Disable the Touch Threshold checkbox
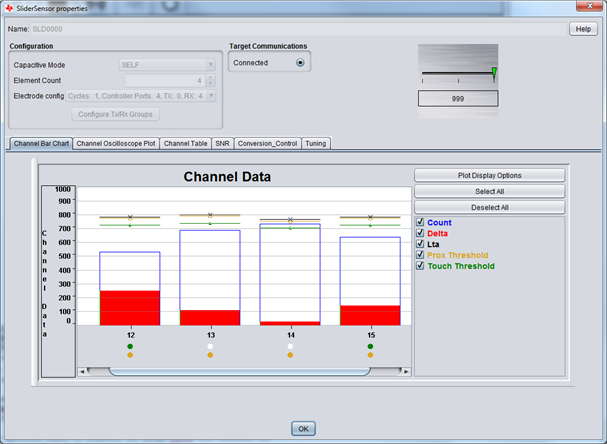The width and height of the screenshot is (607, 444). 420,266
